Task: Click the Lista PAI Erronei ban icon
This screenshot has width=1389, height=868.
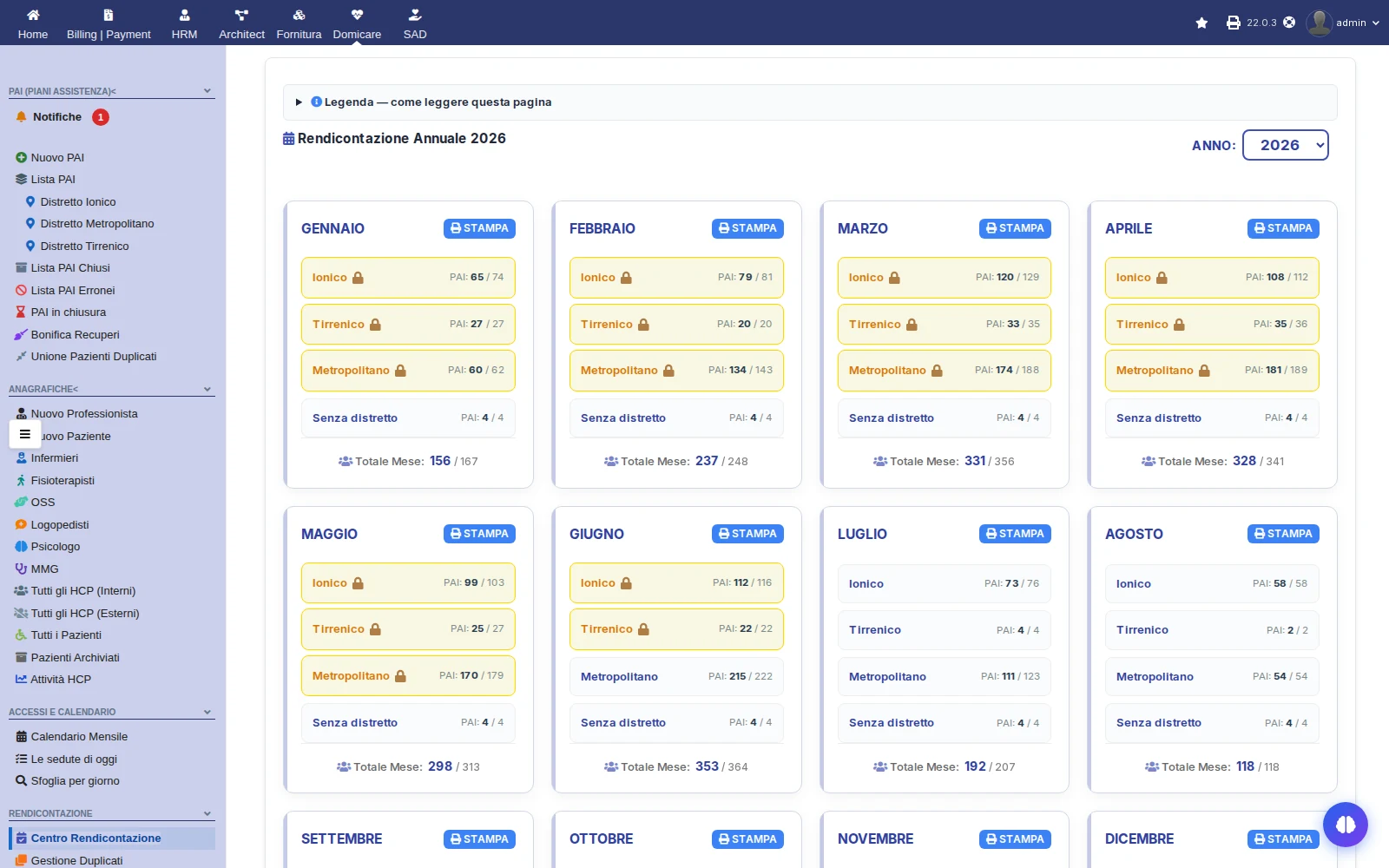Action: [22, 291]
